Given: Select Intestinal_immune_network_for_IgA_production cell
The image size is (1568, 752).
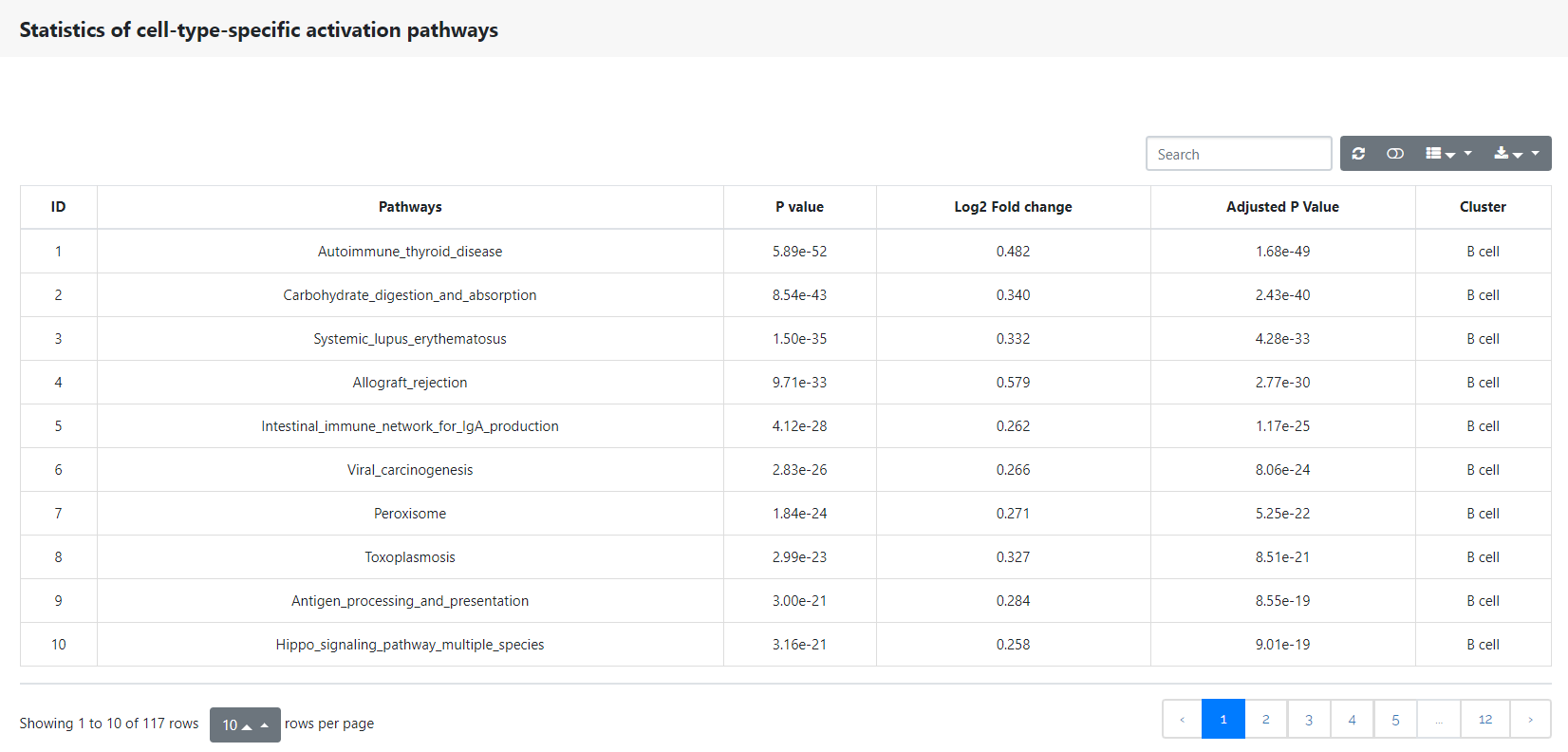Looking at the screenshot, I should pos(410,426).
